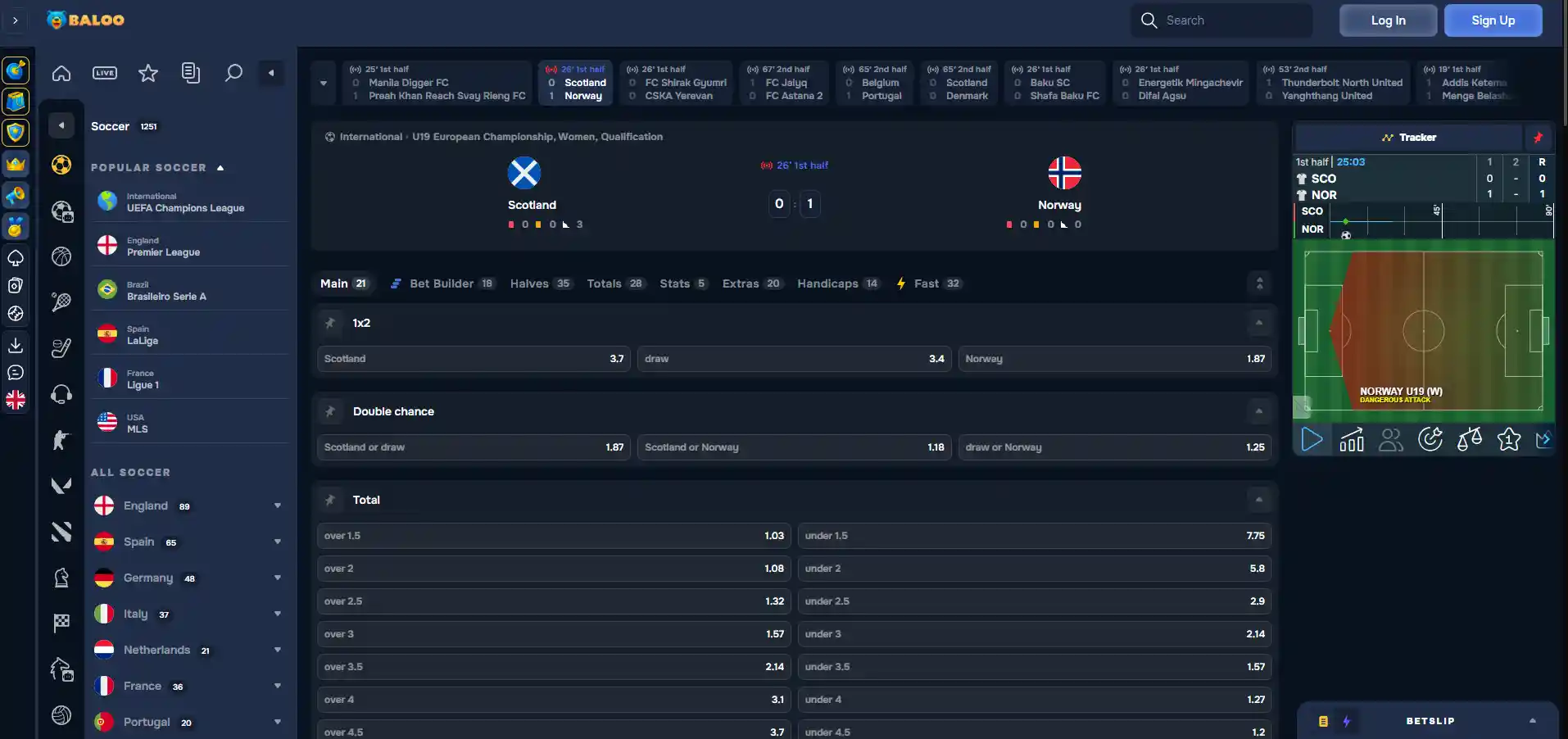Screen dimensions: 1568x739
Task: Switch to the Main markets tab
Action: point(344,283)
